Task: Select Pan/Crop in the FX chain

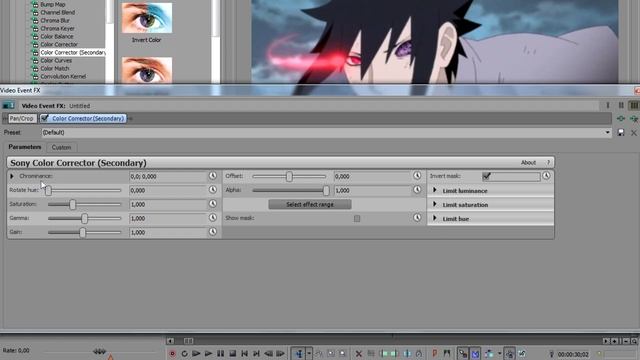Action: pyautogui.click(x=21, y=118)
